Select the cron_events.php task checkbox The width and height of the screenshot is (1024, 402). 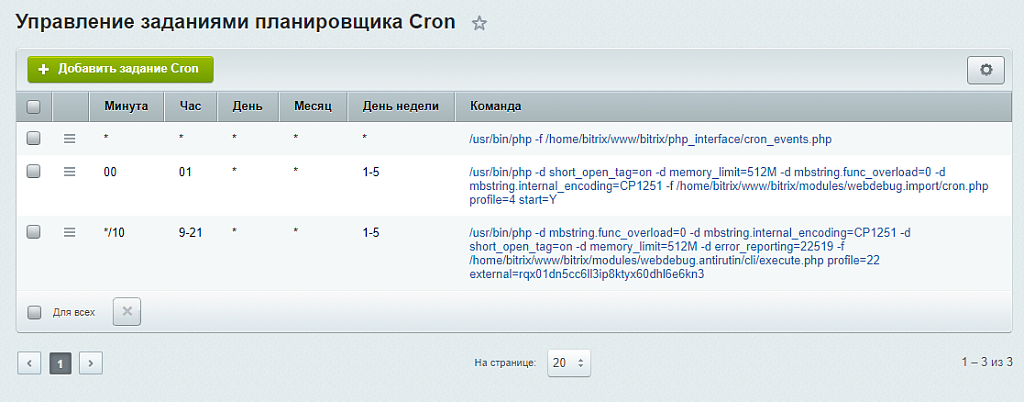34,138
